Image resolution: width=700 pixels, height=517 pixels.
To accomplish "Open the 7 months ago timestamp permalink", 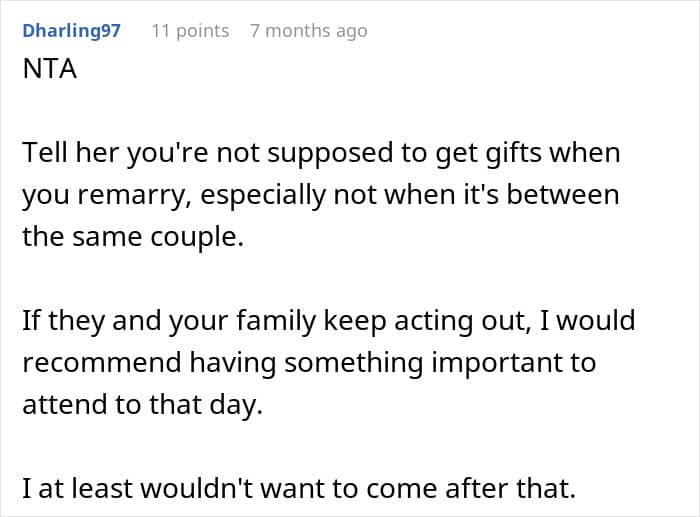I will pos(309,31).
